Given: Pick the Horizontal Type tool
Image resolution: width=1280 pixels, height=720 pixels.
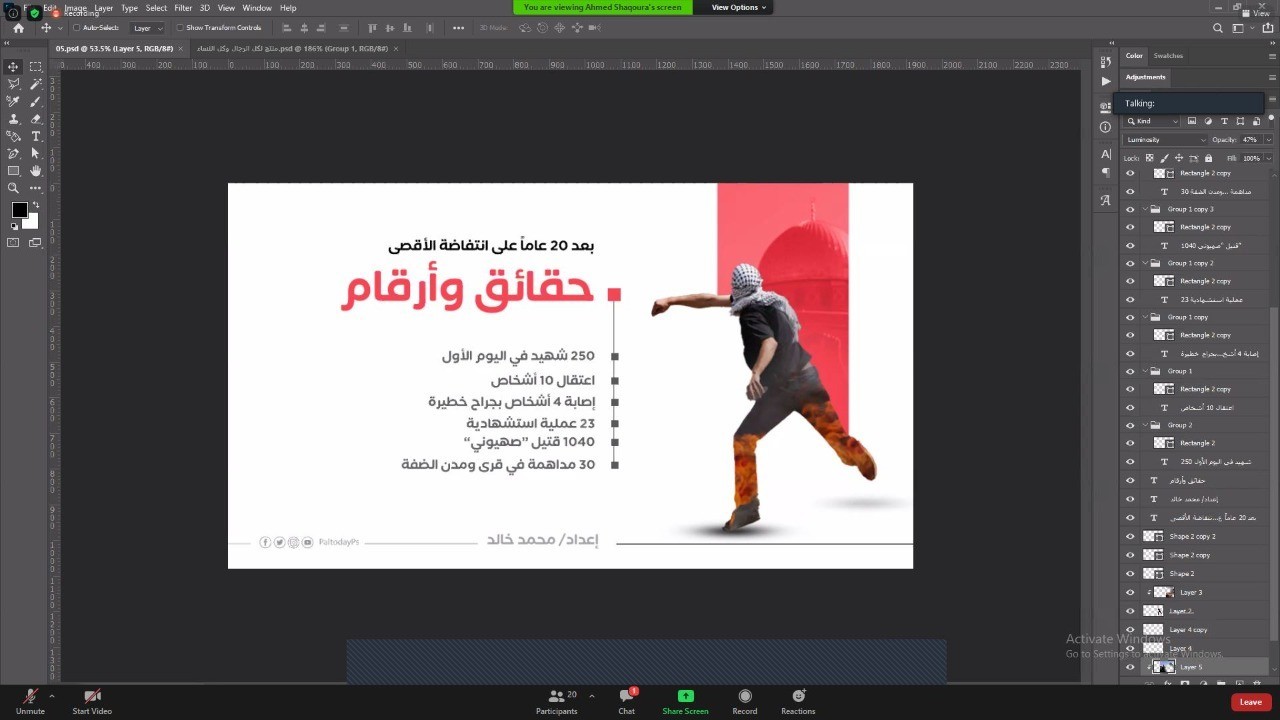Looking at the screenshot, I should tap(36, 136).
